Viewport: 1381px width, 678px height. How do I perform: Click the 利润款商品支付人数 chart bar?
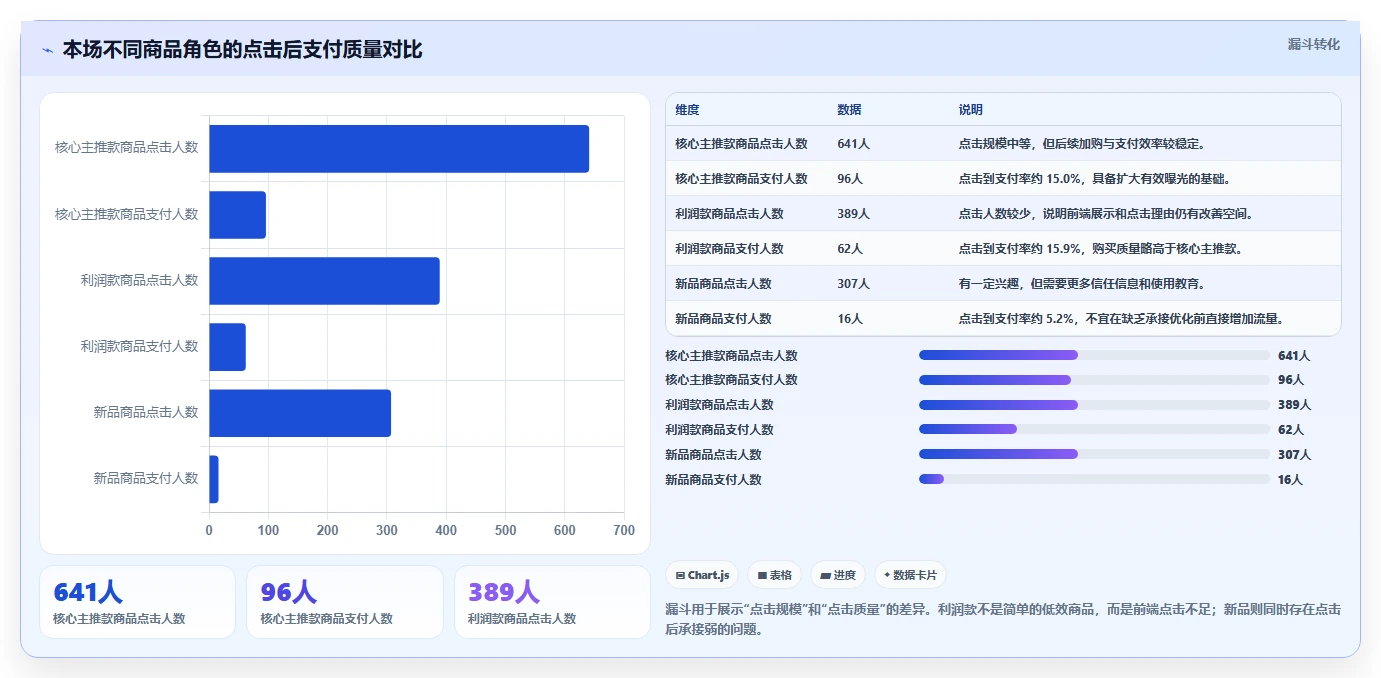click(x=227, y=346)
